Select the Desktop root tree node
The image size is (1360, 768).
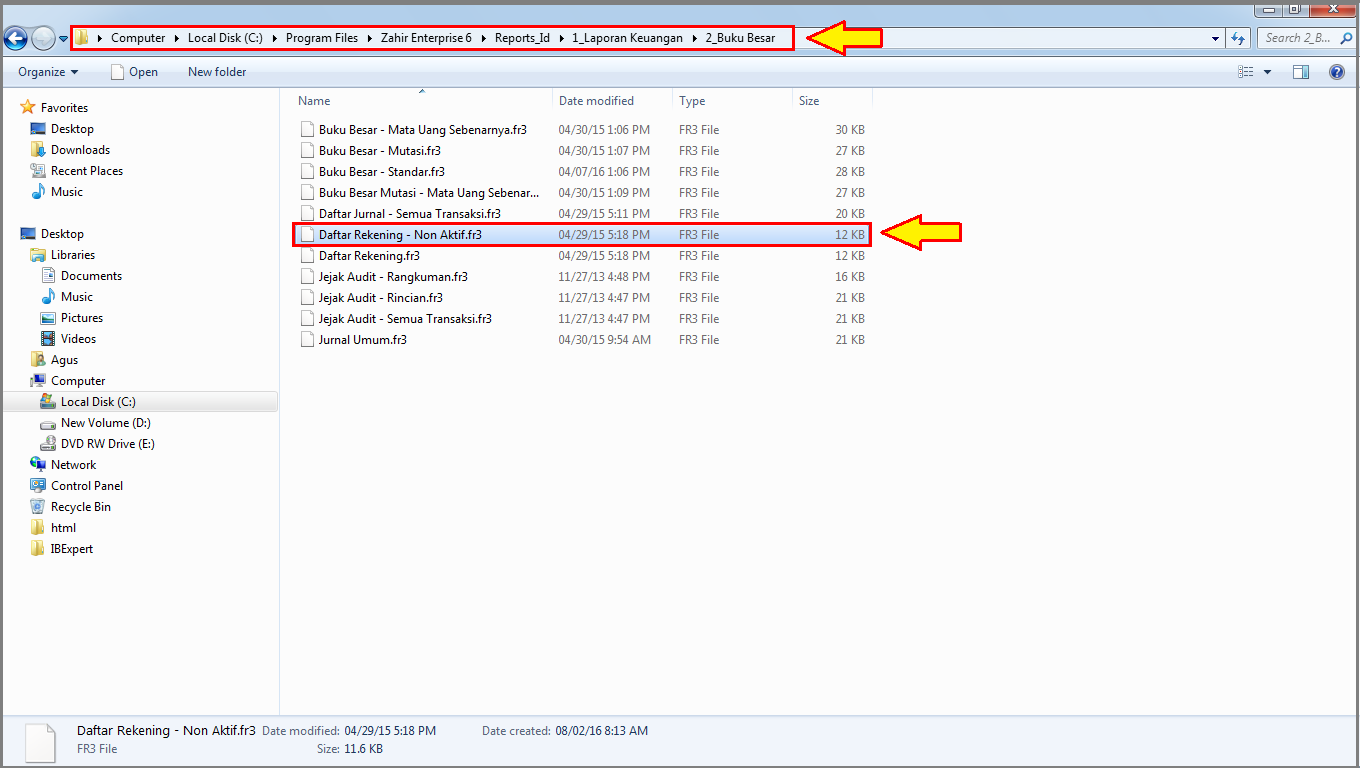coord(62,234)
